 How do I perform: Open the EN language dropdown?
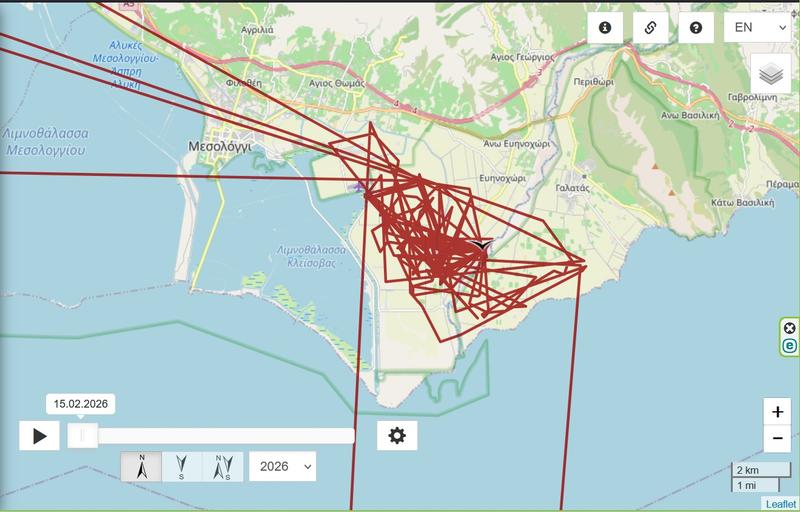click(758, 28)
